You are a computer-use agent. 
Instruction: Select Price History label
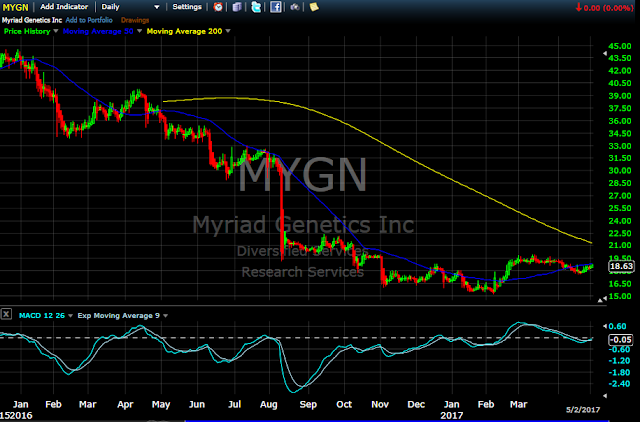(x=27, y=31)
